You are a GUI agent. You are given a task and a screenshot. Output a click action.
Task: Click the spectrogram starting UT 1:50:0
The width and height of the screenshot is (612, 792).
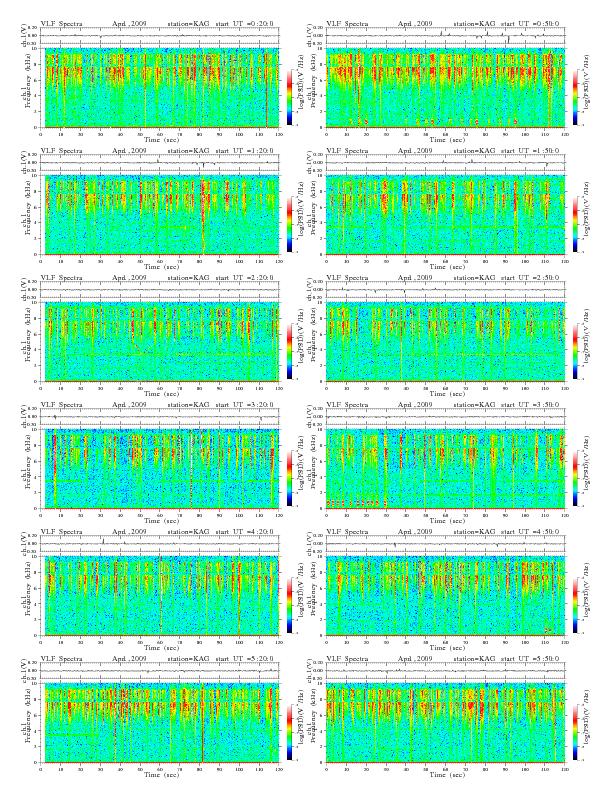445,215
